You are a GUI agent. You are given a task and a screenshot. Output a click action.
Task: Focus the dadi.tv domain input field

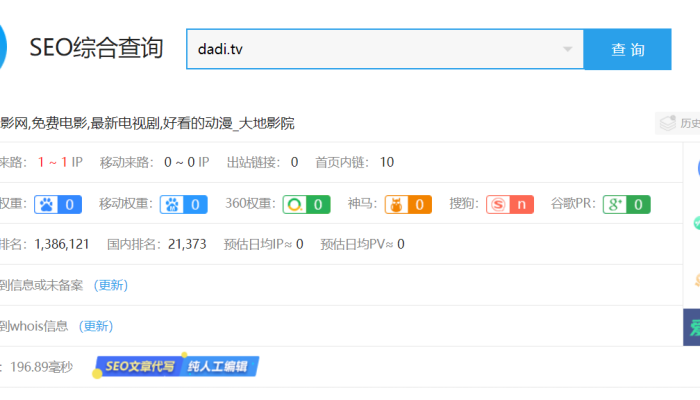tap(385, 49)
